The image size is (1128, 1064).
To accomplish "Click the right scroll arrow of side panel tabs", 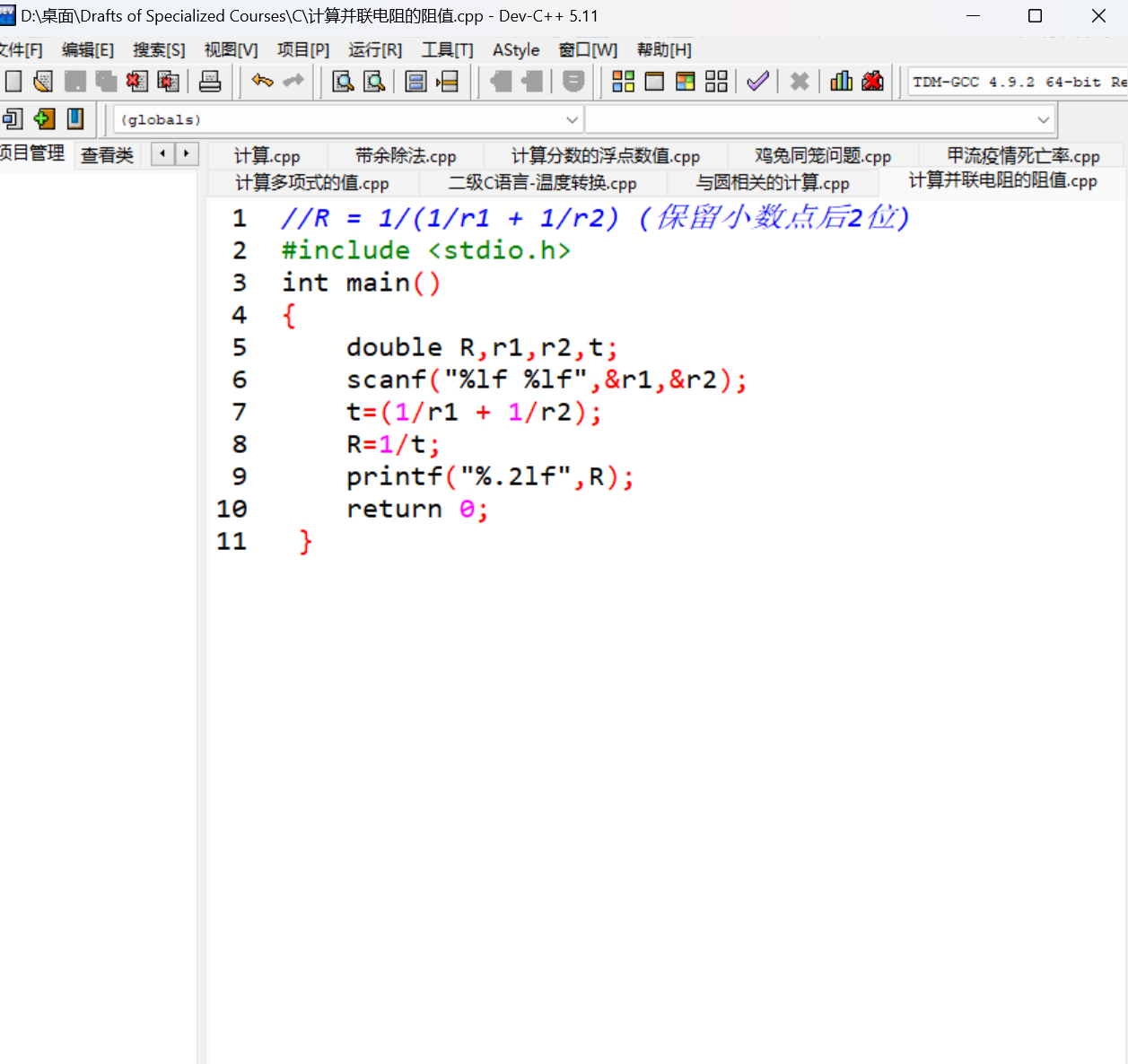I will 187,153.
